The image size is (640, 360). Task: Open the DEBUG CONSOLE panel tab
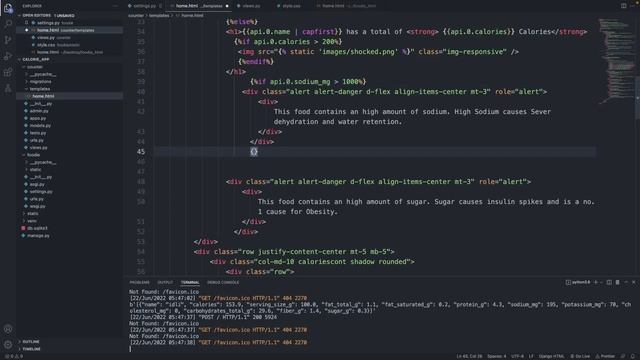223,282
